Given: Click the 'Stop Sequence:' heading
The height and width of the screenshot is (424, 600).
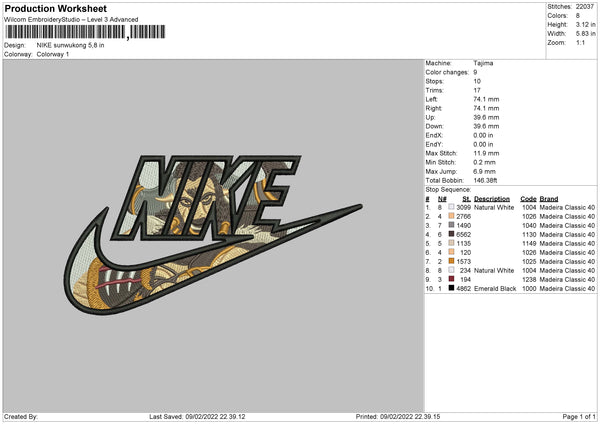Looking at the screenshot, I should point(449,189).
